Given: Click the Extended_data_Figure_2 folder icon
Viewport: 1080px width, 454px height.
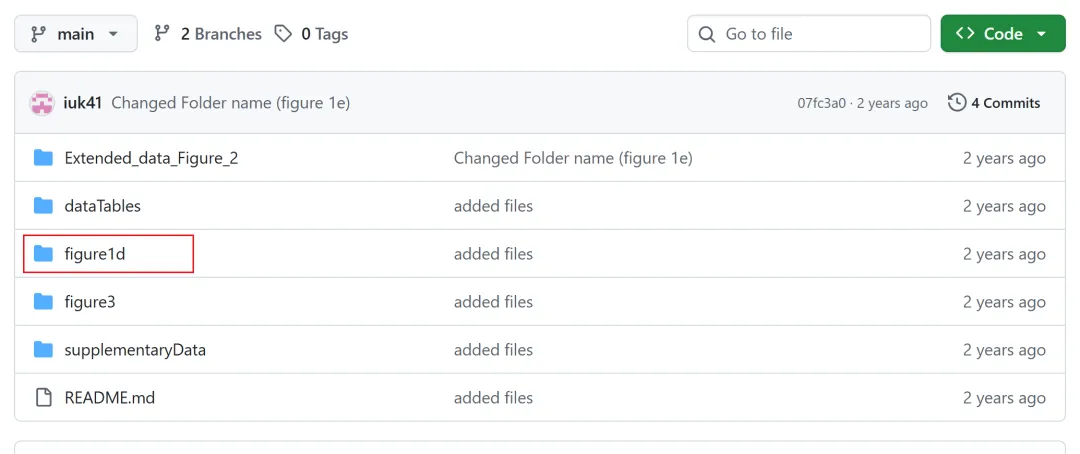Looking at the screenshot, I should pos(43,158).
